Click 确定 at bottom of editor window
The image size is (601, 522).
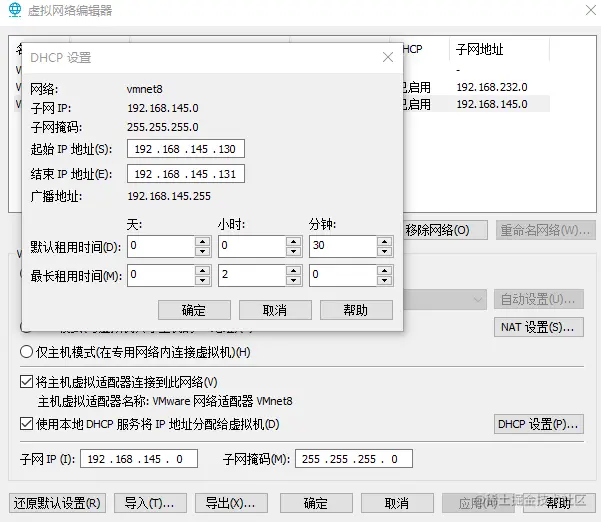coord(316,503)
